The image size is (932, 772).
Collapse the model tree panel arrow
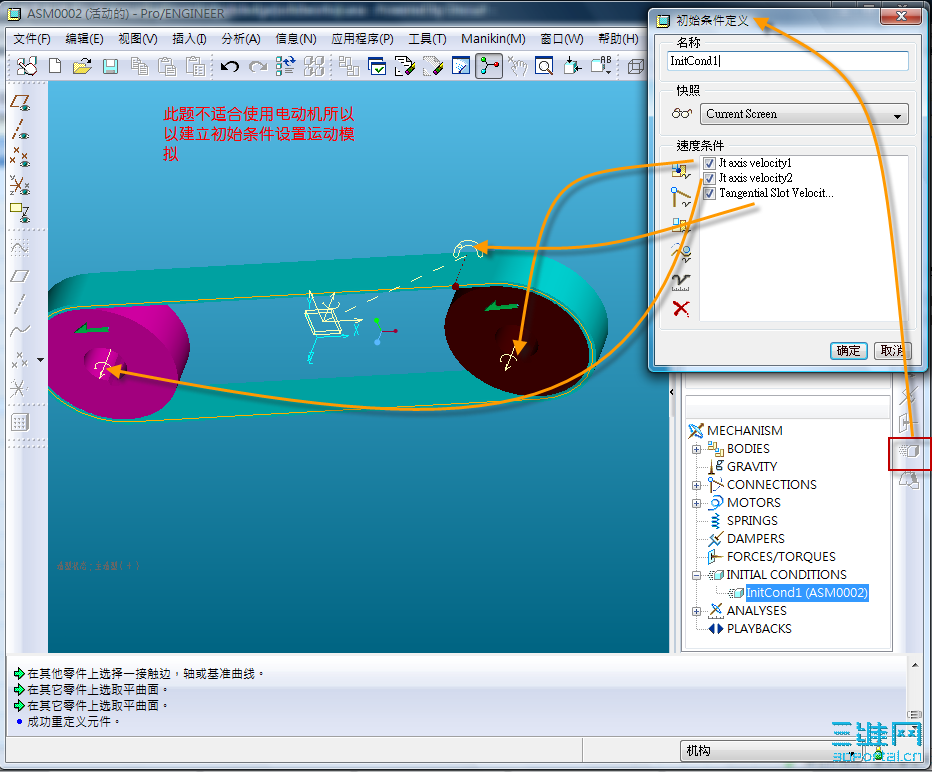pos(672,392)
